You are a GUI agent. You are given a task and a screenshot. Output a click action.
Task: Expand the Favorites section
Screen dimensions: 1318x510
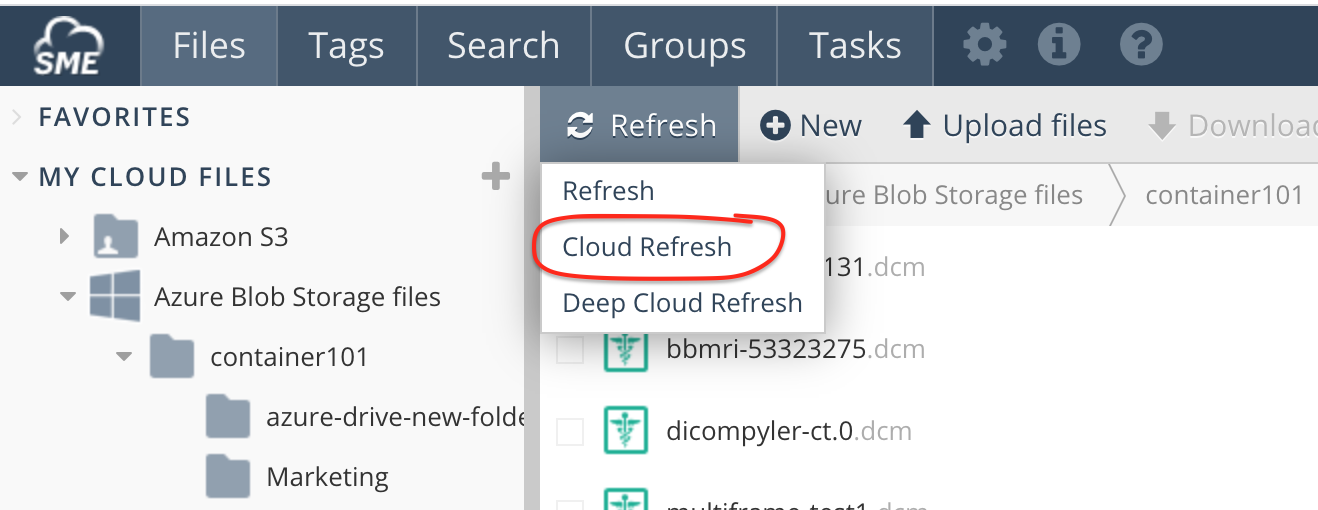[17, 118]
